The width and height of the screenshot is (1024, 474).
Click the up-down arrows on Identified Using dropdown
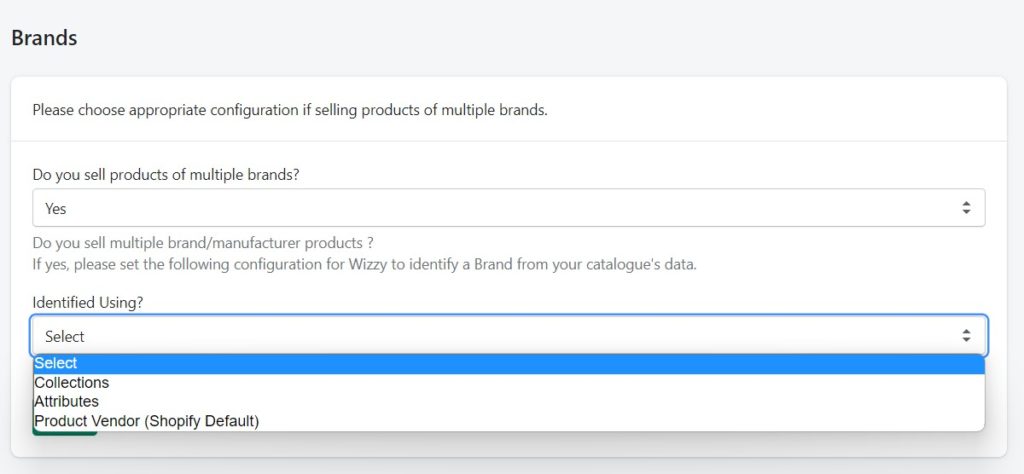pyautogui.click(x=966, y=336)
